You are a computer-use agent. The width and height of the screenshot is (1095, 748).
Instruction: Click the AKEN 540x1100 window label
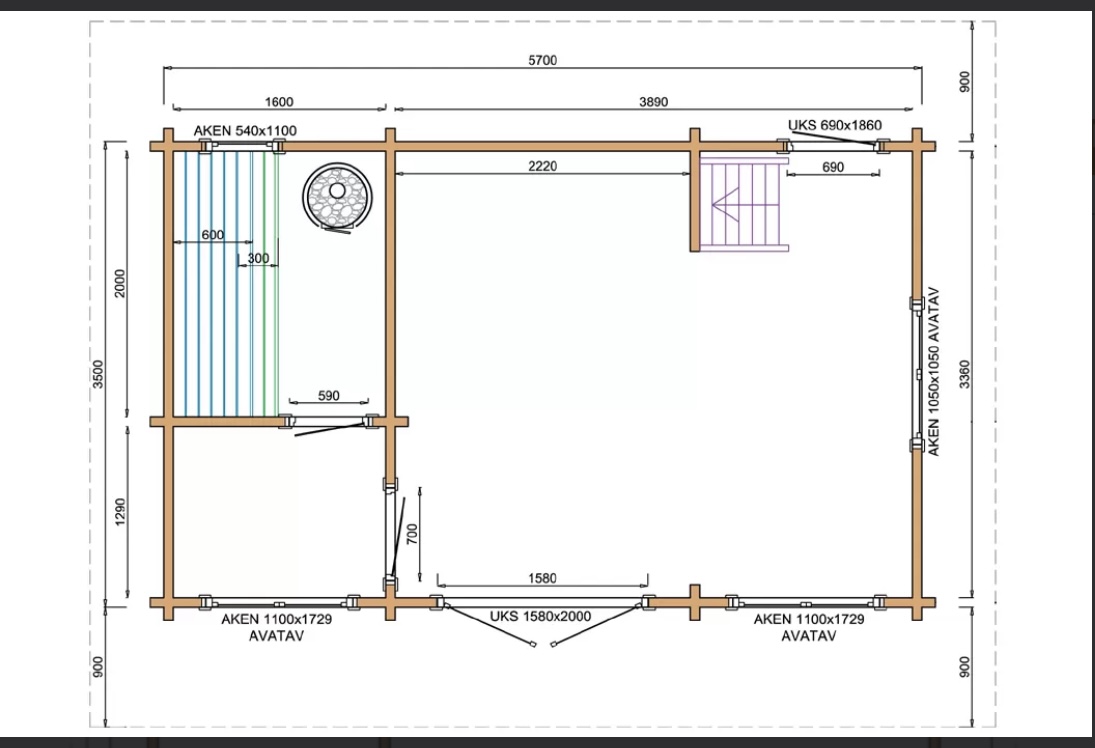point(245,131)
